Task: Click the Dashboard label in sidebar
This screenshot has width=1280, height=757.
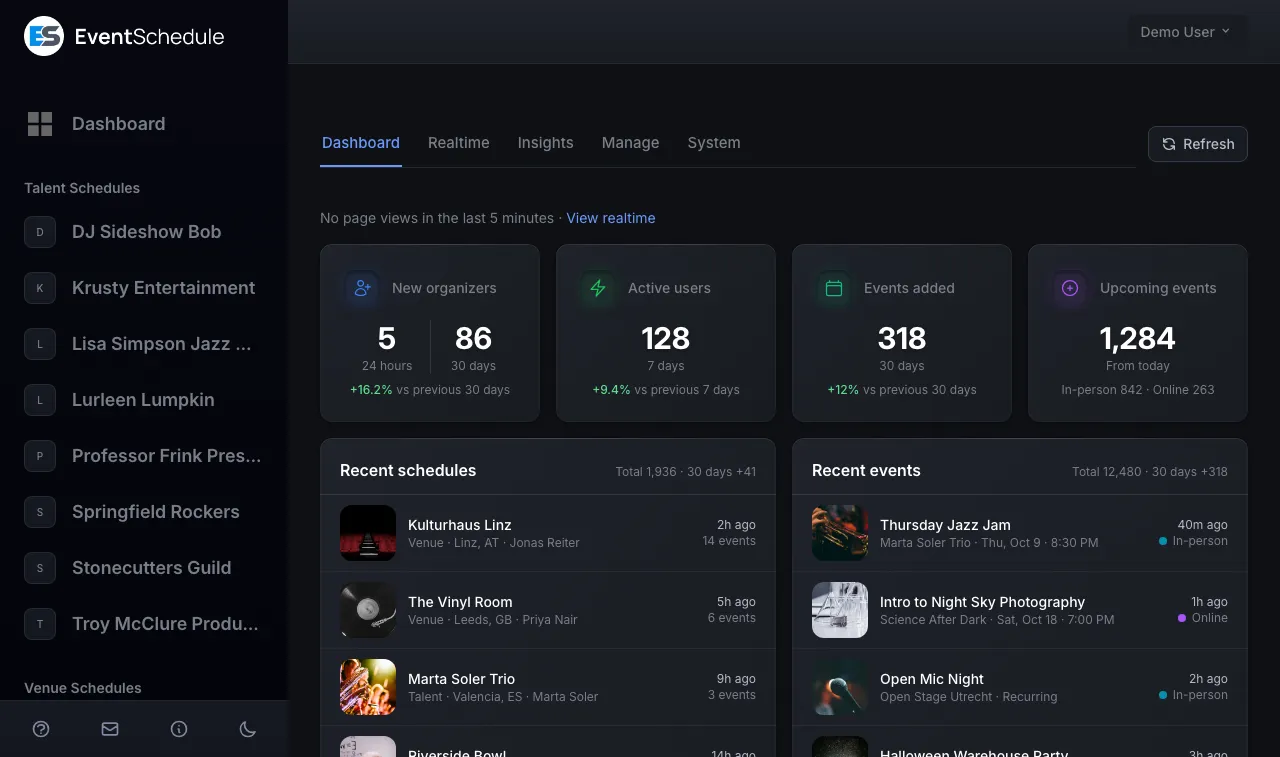Action: pyautogui.click(x=118, y=124)
